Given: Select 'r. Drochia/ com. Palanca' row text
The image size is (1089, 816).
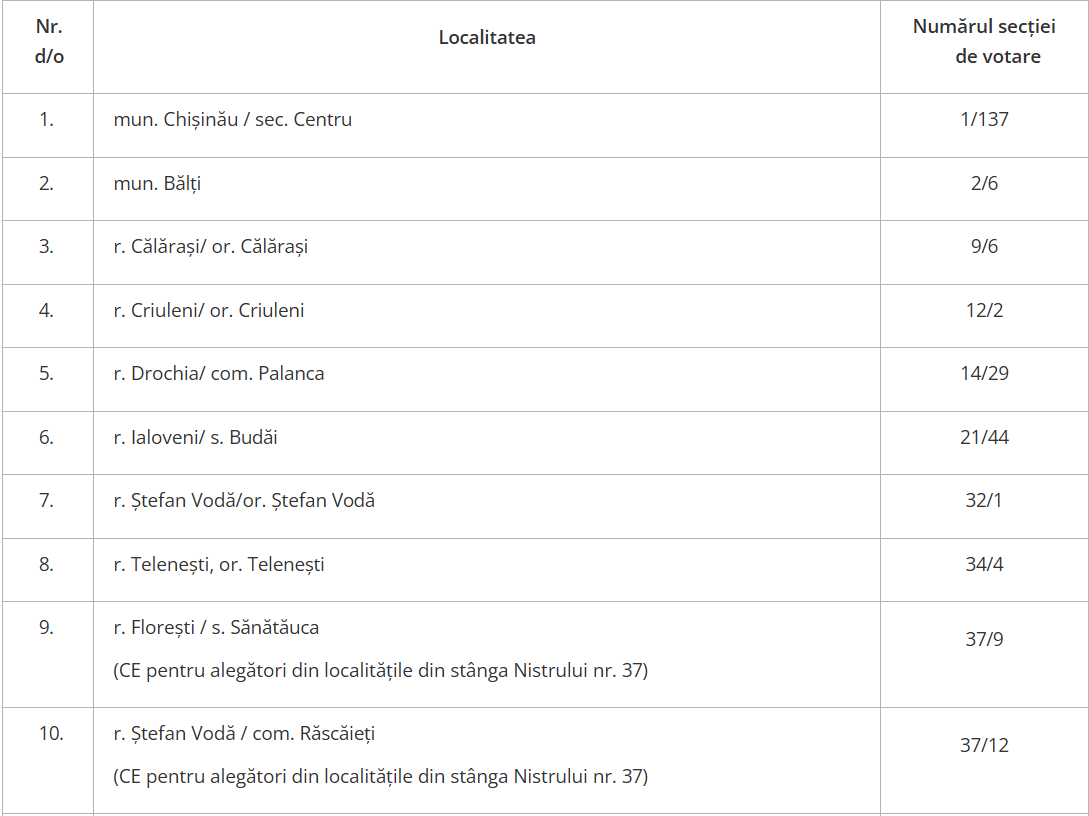Looking at the screenshot, I should click(x=219, y=374).
